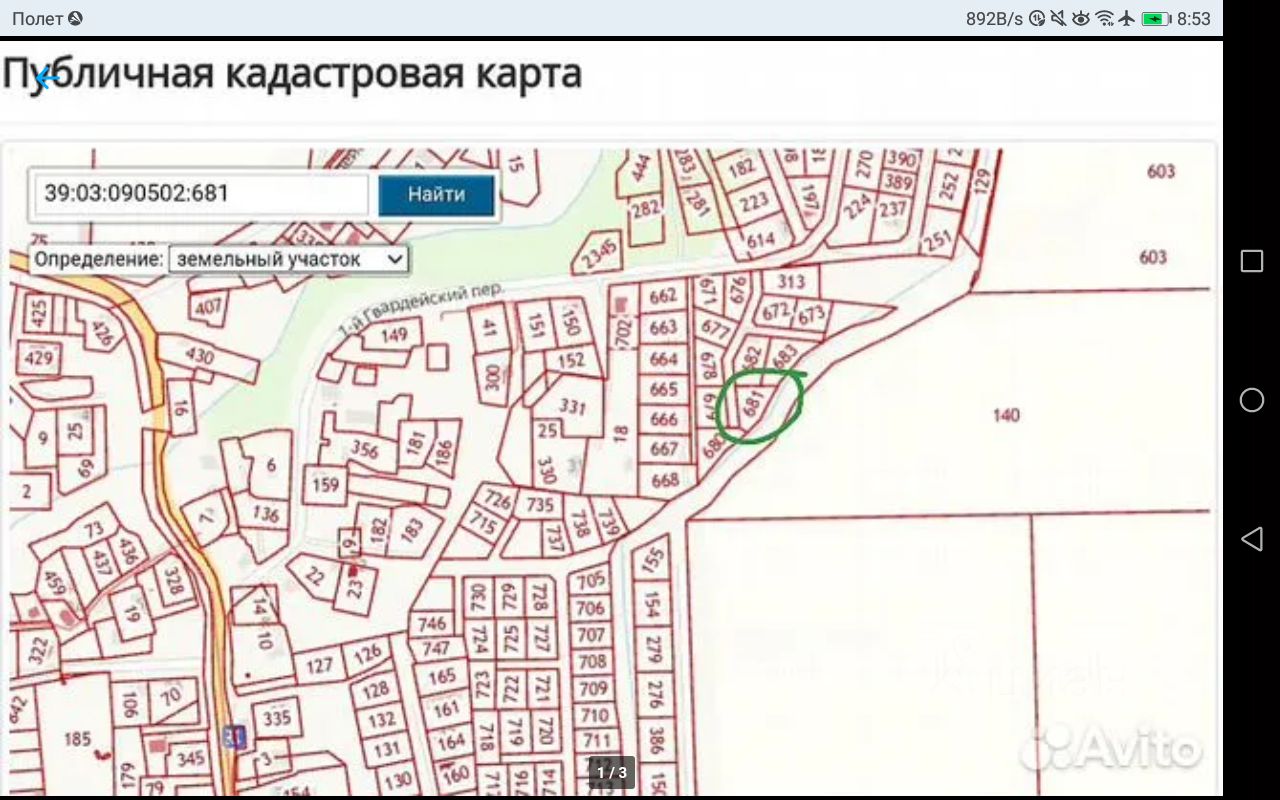Tap the circle home navigation button
Viewport: 1280px width, 800px height.
point(1251,400)
